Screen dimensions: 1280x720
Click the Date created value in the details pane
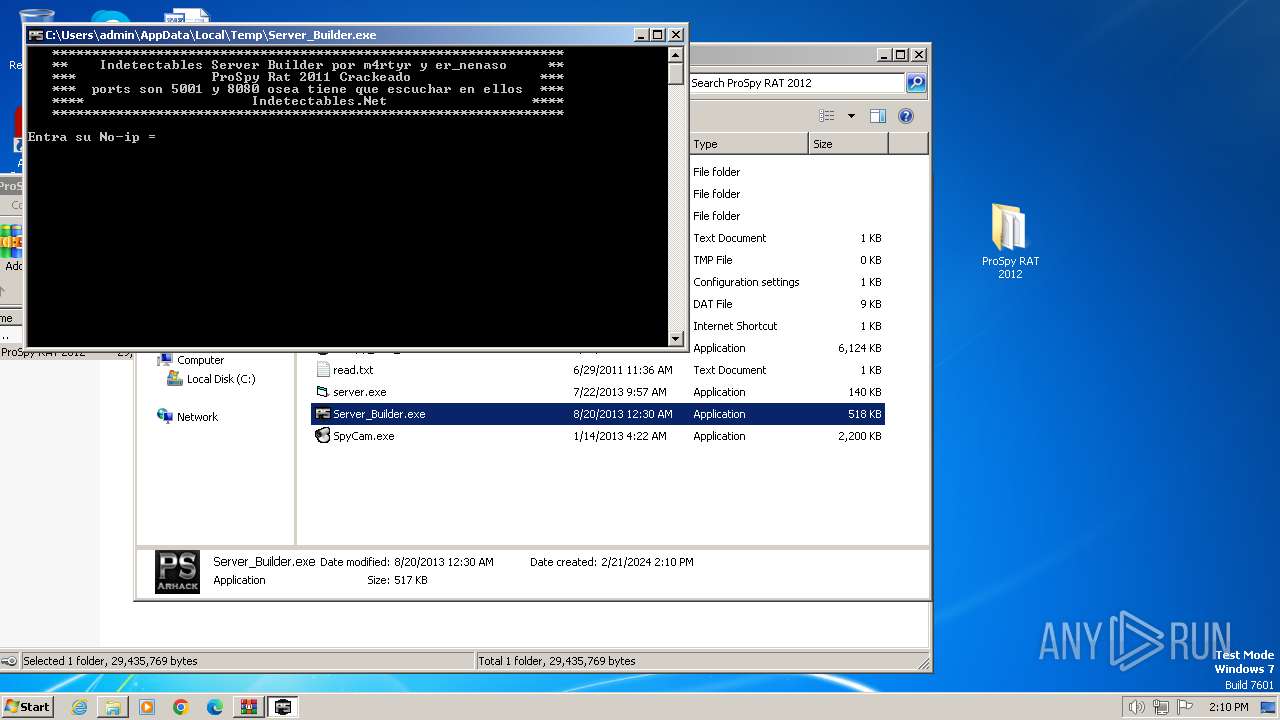pos(646,562)
